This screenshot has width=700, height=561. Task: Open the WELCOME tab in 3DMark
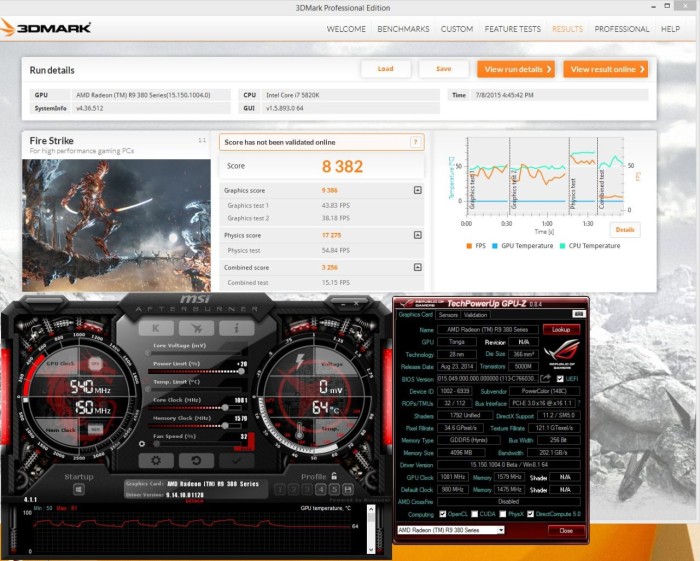click(346, 29)
